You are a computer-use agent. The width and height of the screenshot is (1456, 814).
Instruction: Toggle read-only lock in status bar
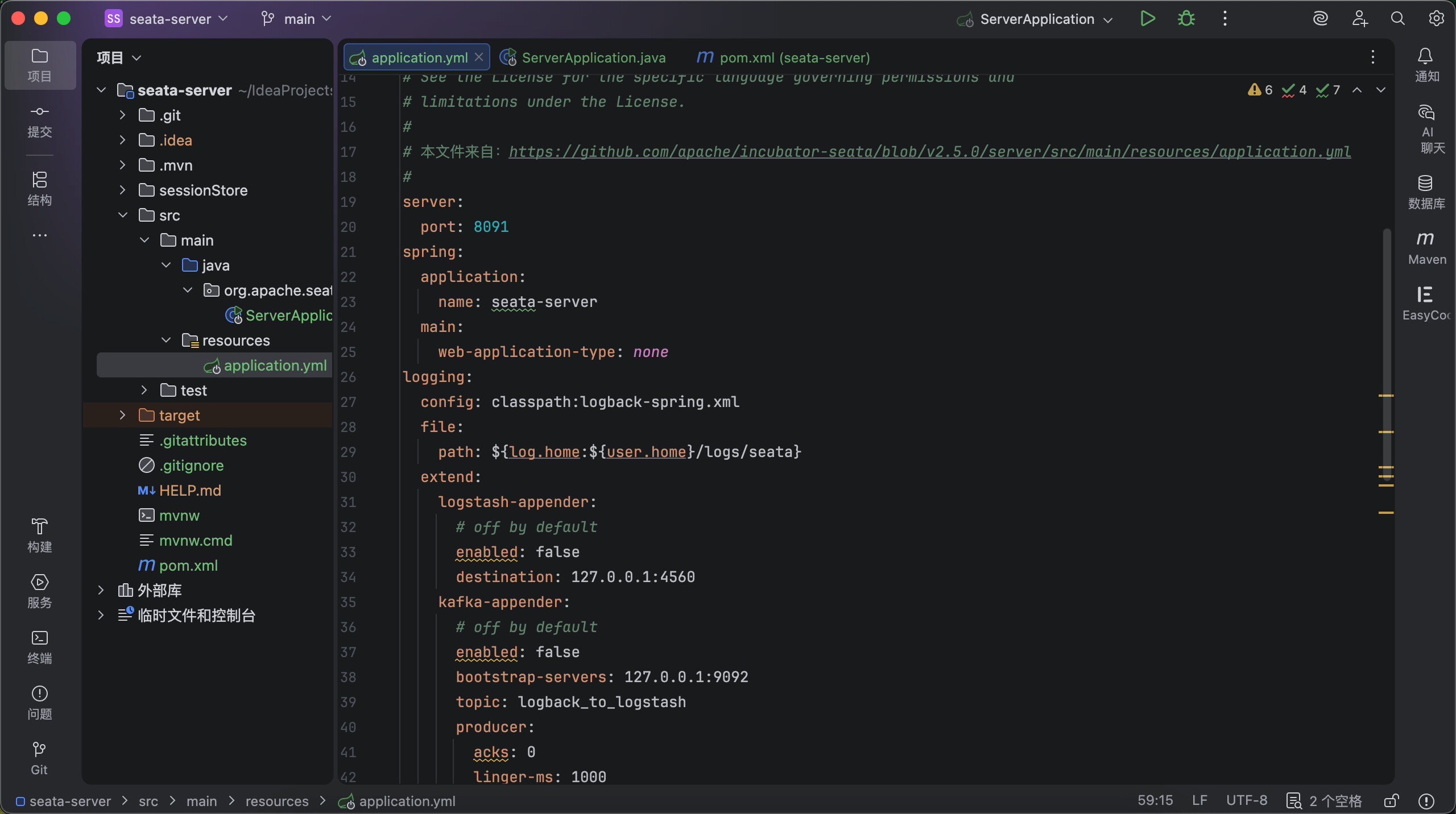(1391, 800)
